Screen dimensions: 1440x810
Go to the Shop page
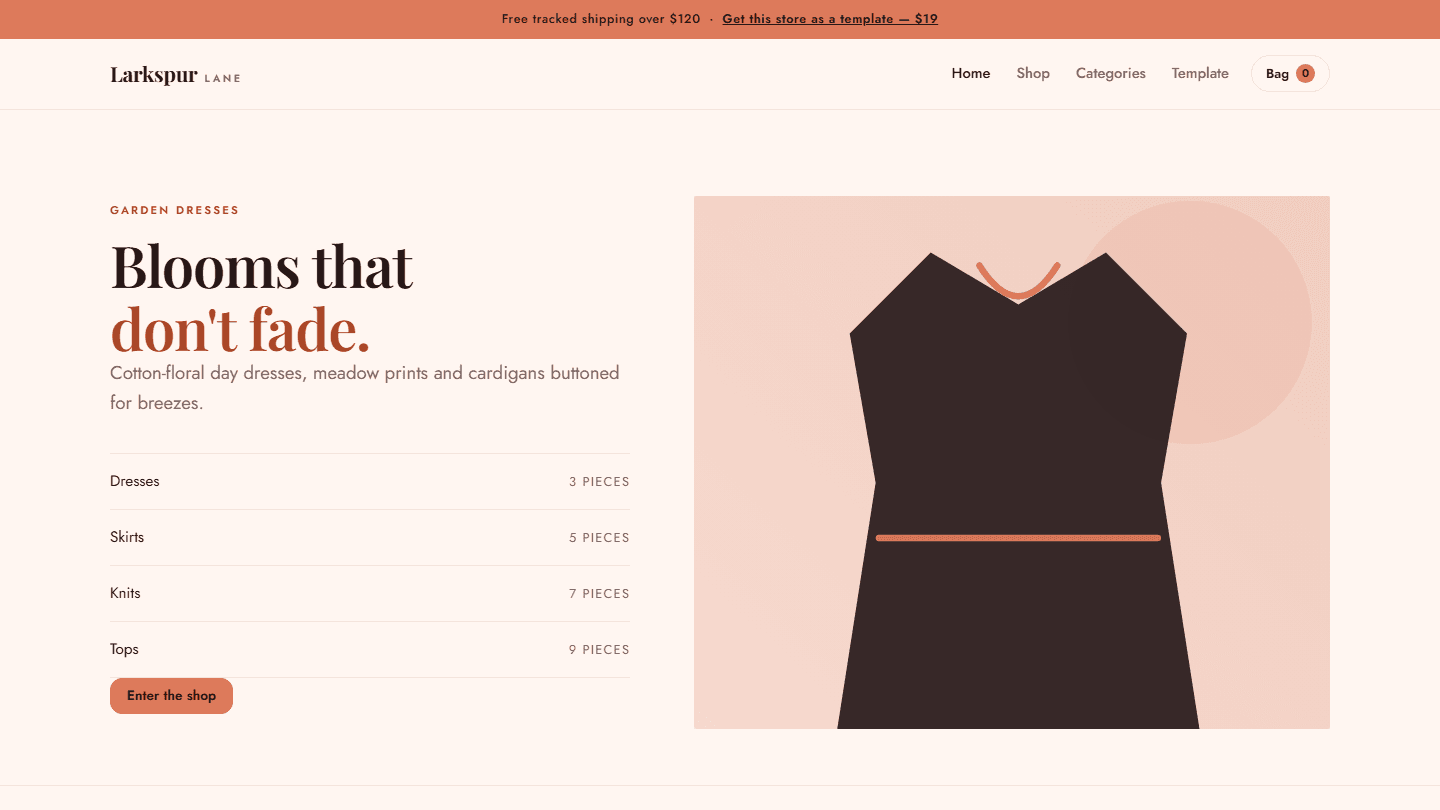coord(1033,73)
